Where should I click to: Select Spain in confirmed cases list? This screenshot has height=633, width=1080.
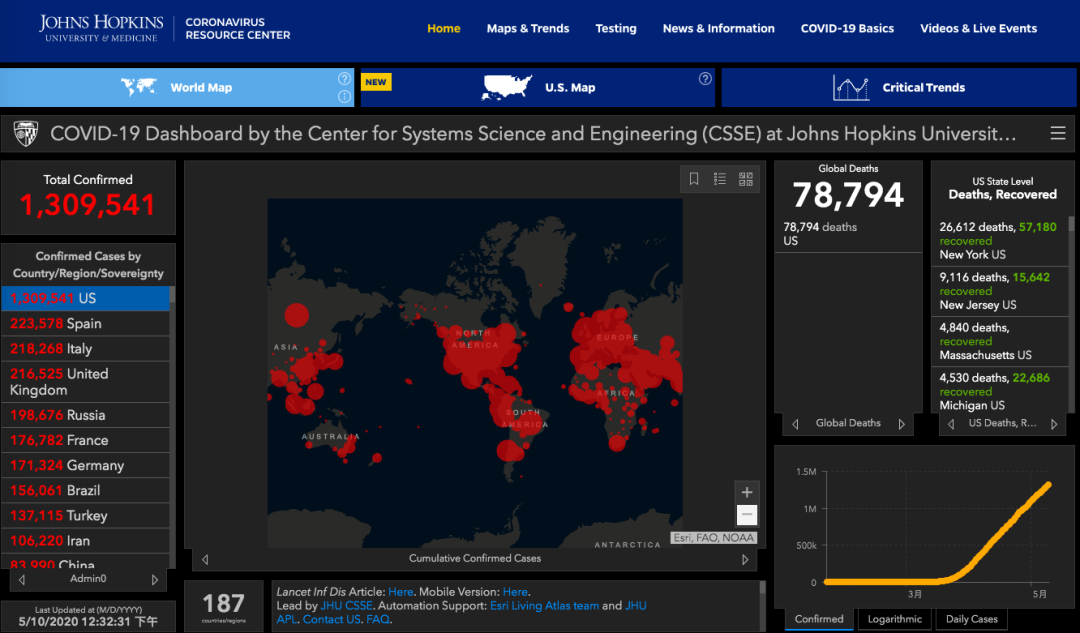tap(85, 324)
